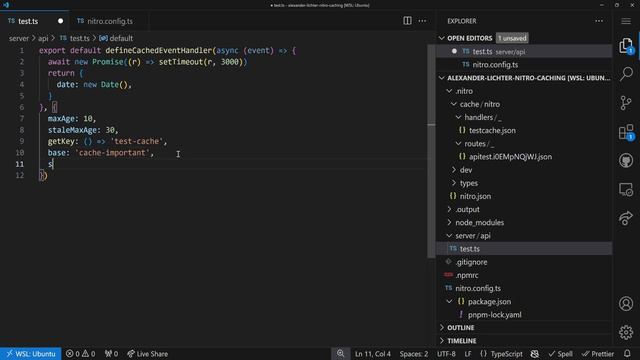The width and height of the screenshot is (640, 360).
Task: Click the Prettier status bar item
Action: click(x=598, y=353)
